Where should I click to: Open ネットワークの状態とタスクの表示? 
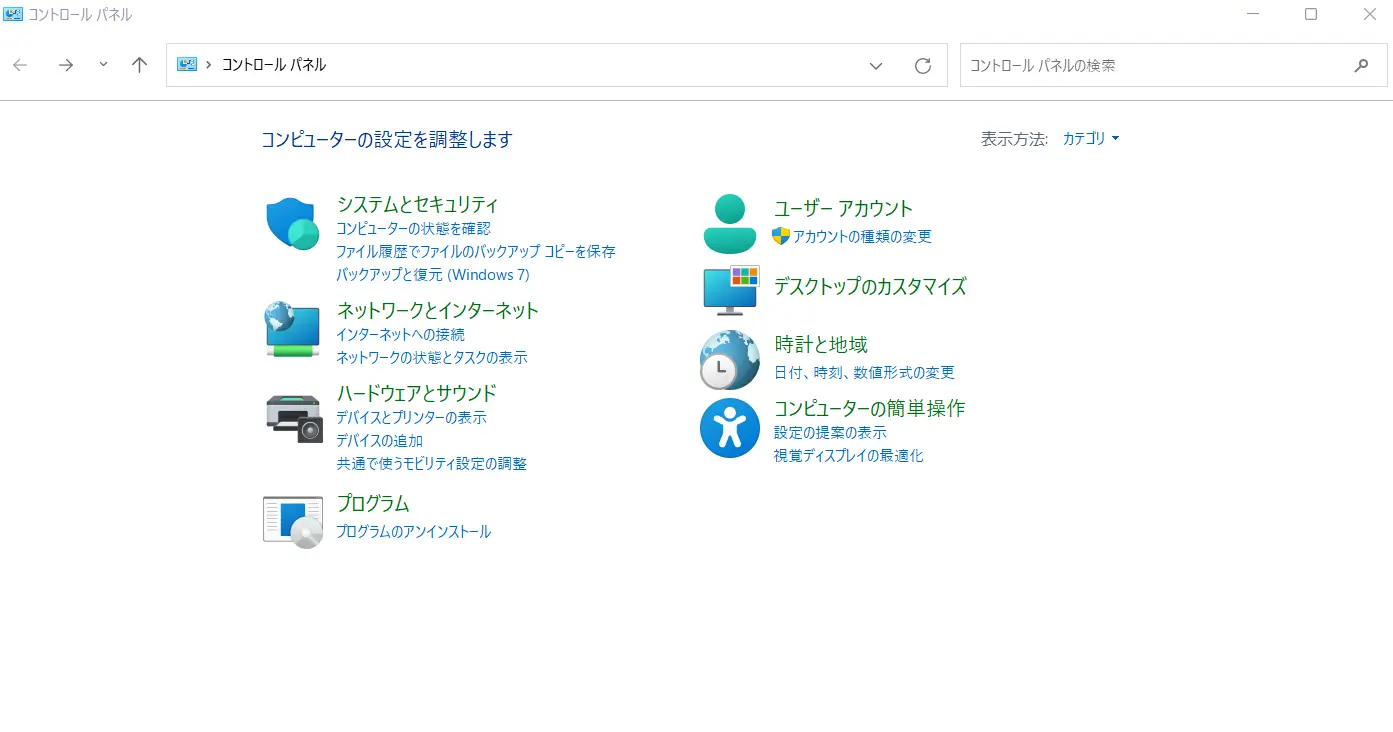[432, 358]
